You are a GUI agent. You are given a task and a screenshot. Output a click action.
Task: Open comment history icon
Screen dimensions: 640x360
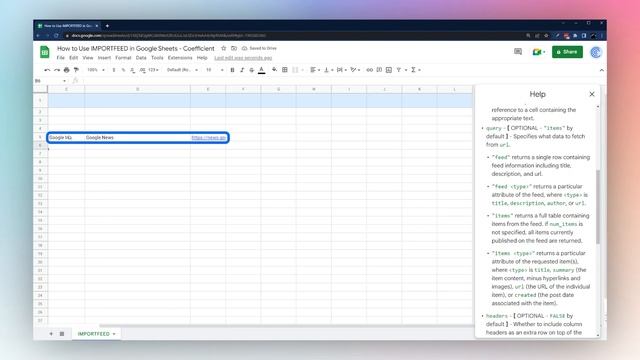coord(518,52)
